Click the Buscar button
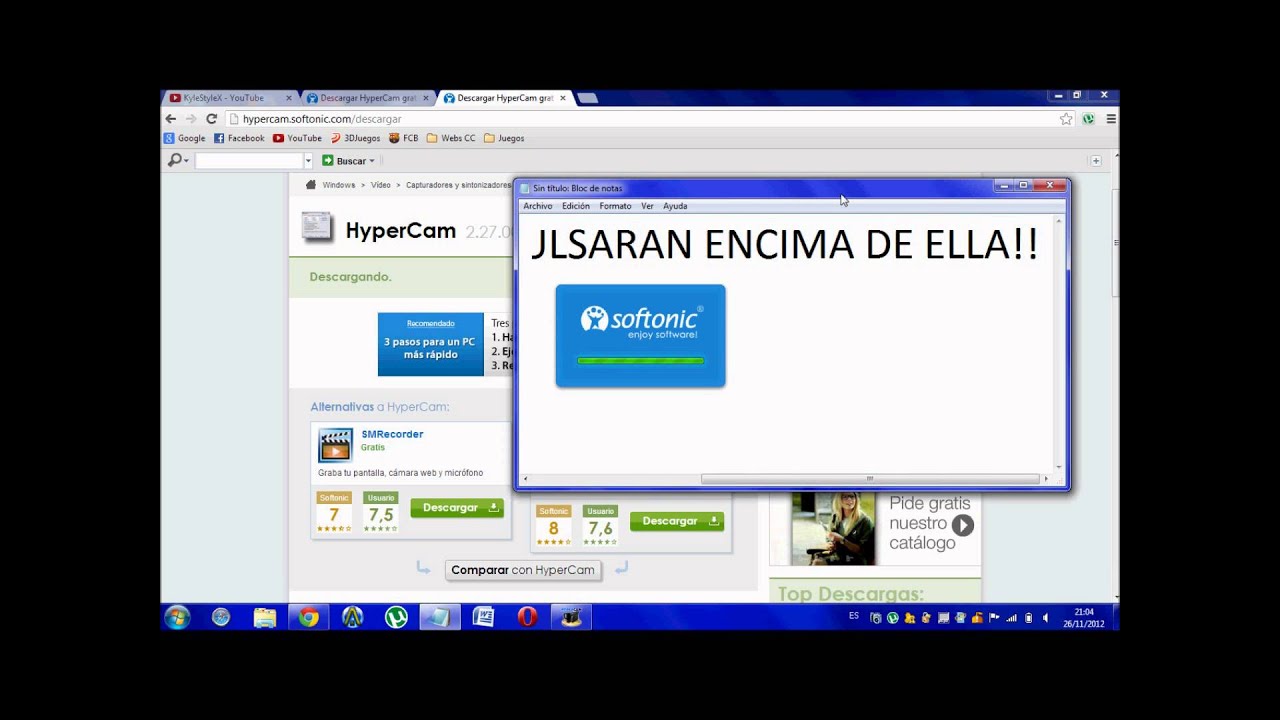1280x720 pixels. coord(344,160)
